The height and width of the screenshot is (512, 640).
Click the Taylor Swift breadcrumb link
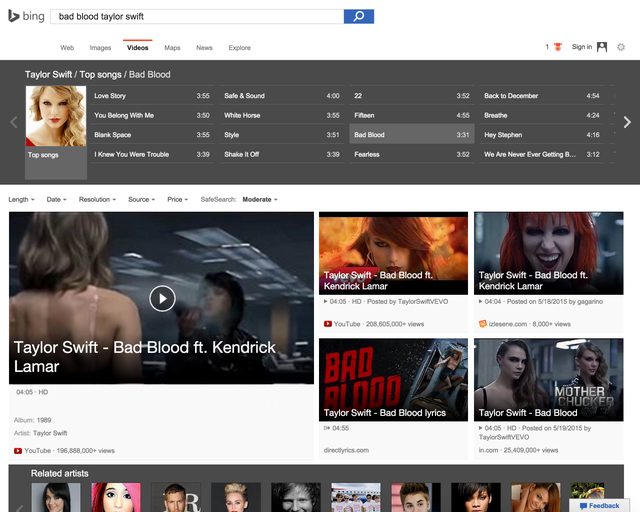[49, 74]
